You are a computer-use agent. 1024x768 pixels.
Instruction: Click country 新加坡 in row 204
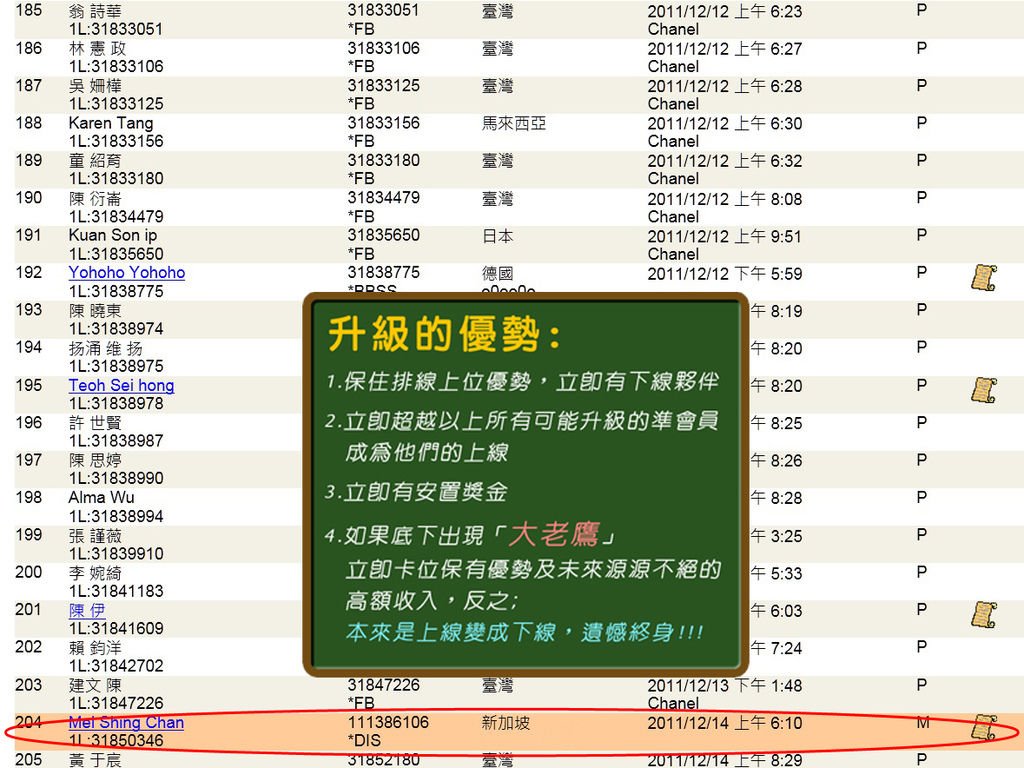tap(505, 723)
